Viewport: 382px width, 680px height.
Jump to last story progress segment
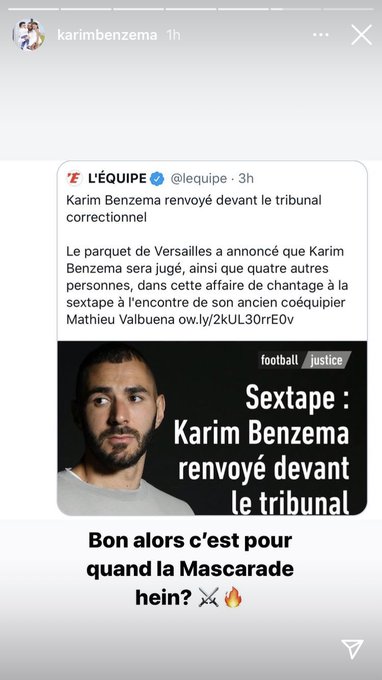pos(348,9)
